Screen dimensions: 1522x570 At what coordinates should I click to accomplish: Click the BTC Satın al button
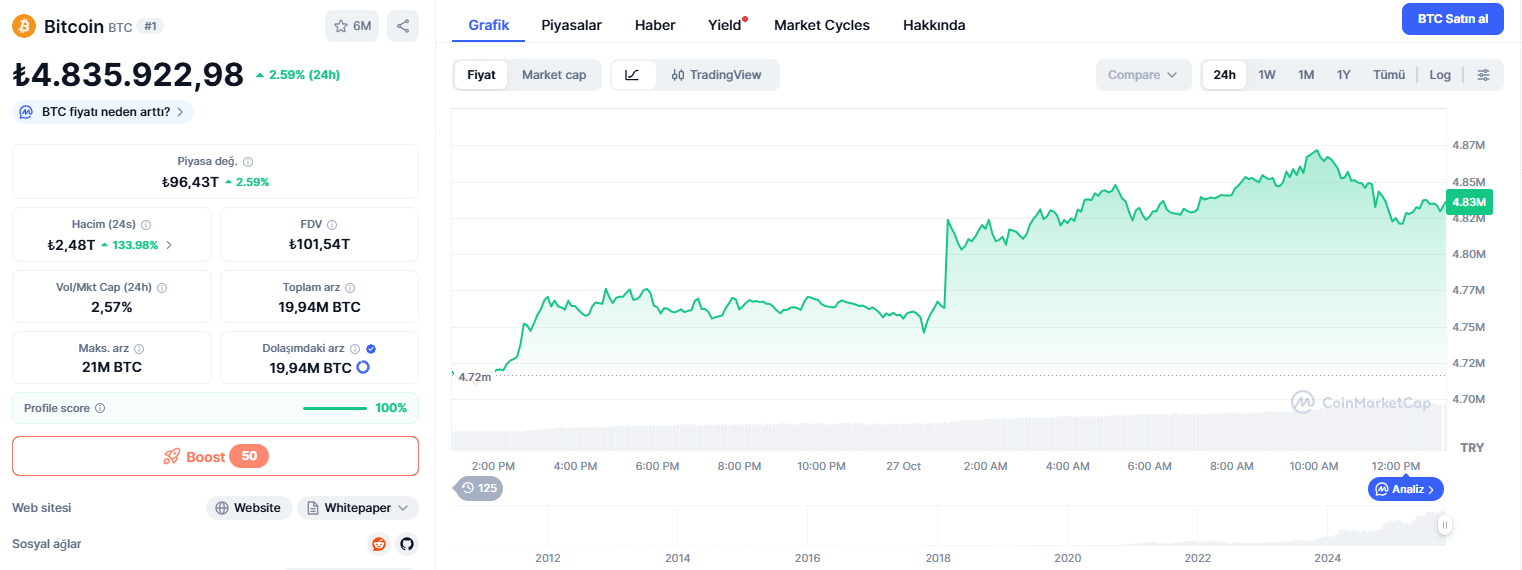1453,19
